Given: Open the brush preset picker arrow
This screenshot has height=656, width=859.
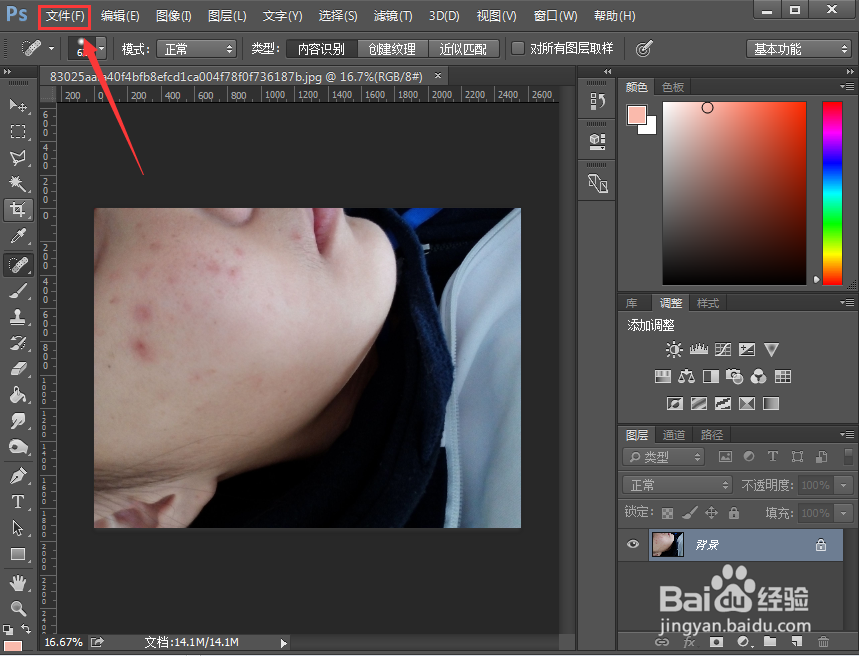Looking at the screenshot, I should coord(101,49).
